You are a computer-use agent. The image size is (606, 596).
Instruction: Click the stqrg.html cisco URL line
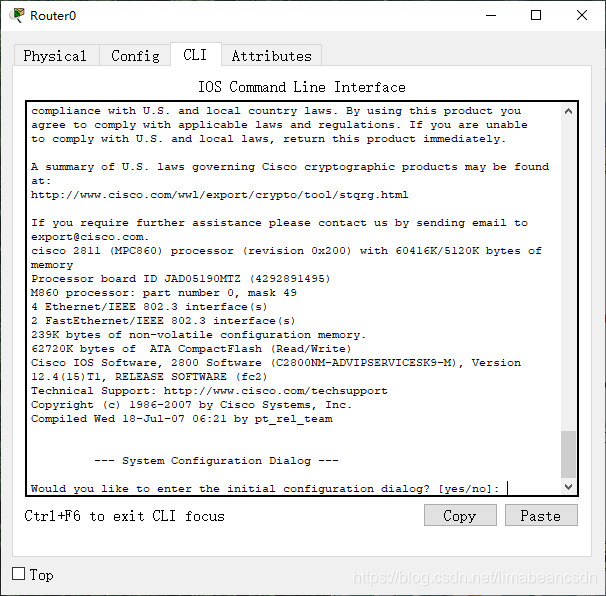pyautogui.click(x=220, y=195)
